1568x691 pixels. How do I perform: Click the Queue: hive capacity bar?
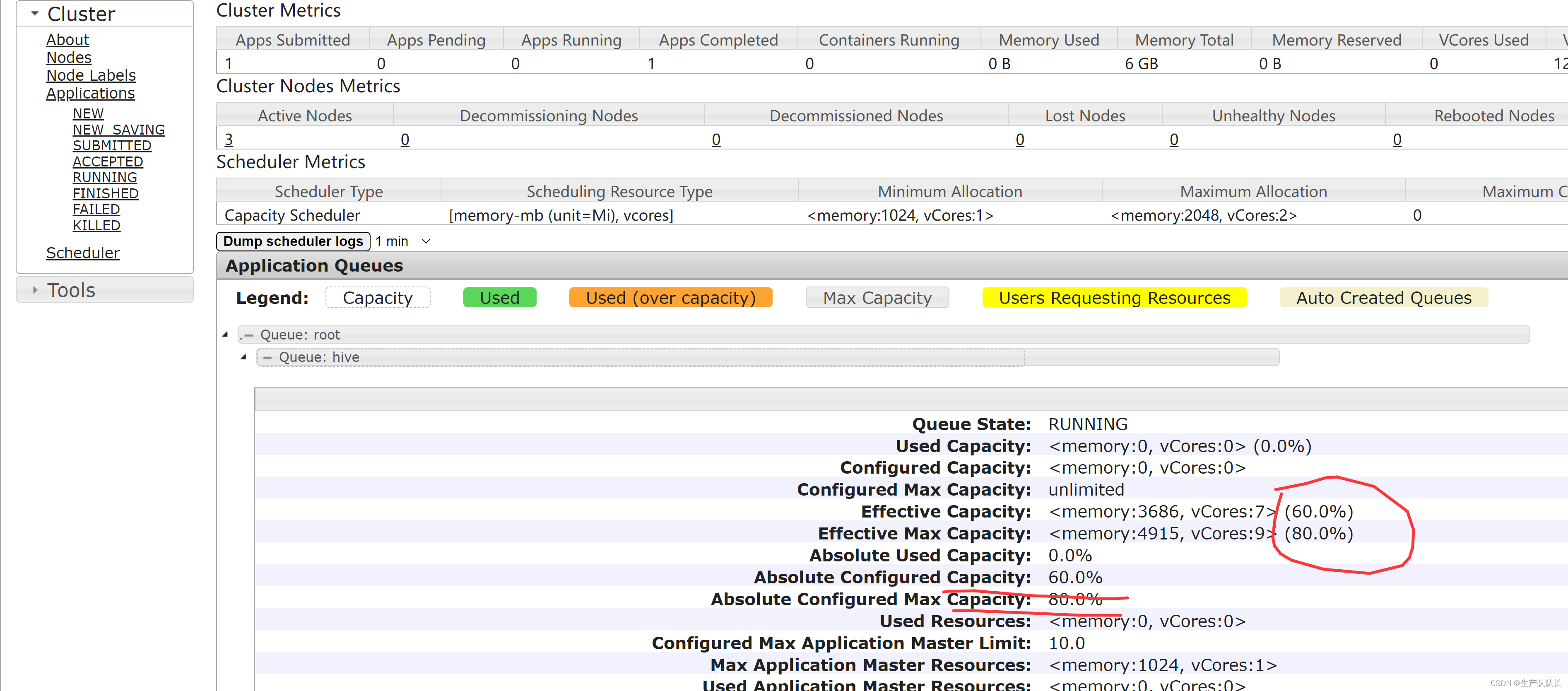point(639,357)
